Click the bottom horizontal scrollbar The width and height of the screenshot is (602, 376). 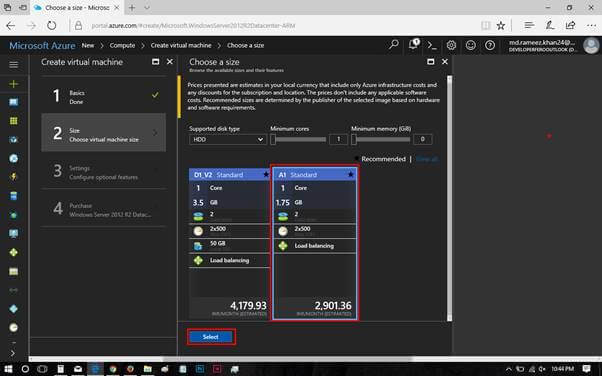(x=288, y=359)
